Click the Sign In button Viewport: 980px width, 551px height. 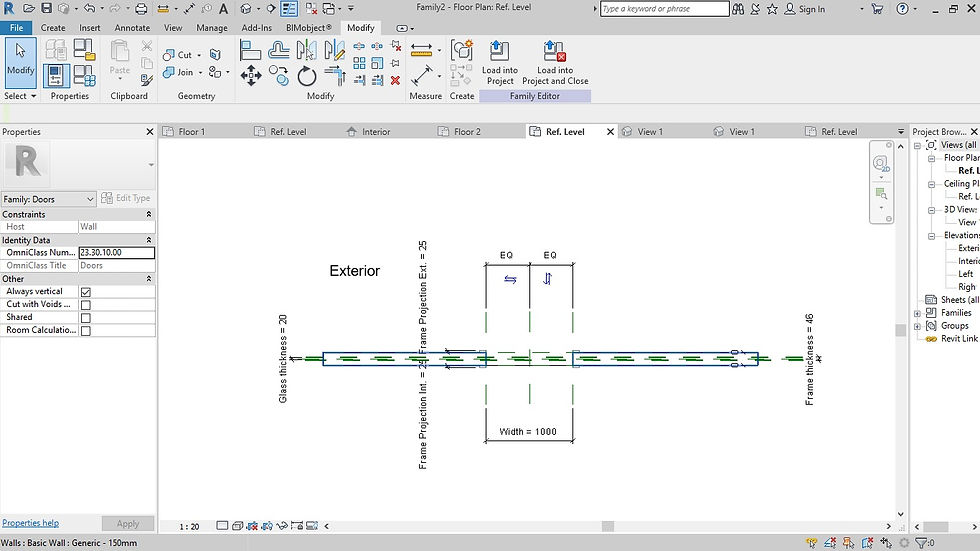[805, 9]
